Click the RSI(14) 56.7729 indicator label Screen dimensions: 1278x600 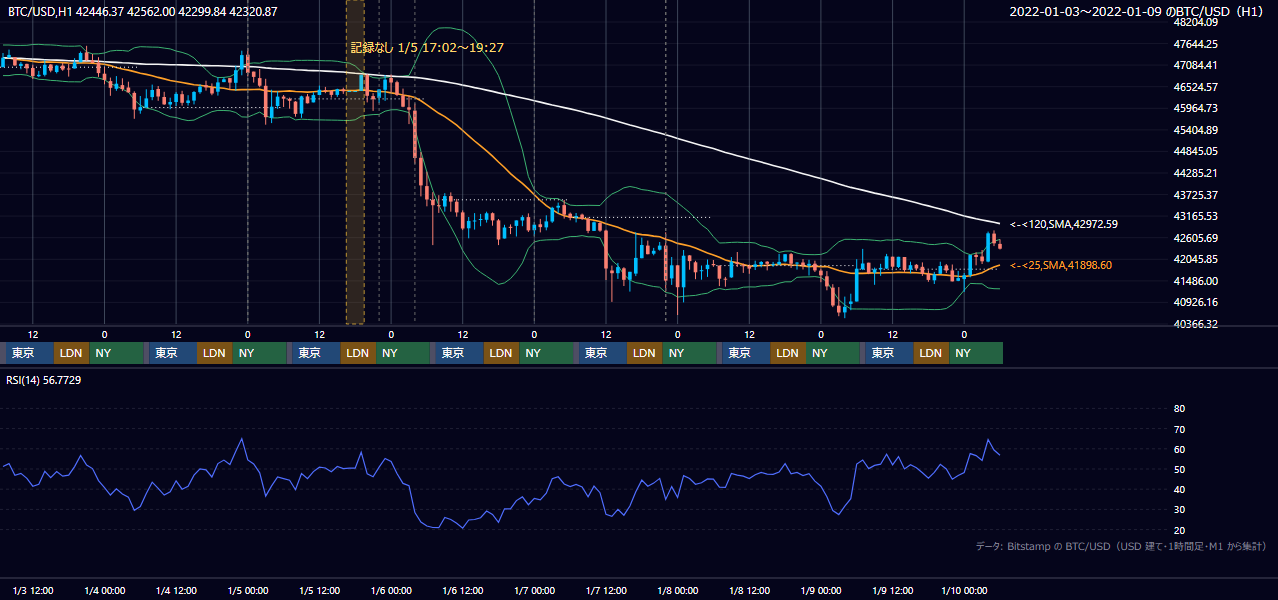[x=44, y=380]
